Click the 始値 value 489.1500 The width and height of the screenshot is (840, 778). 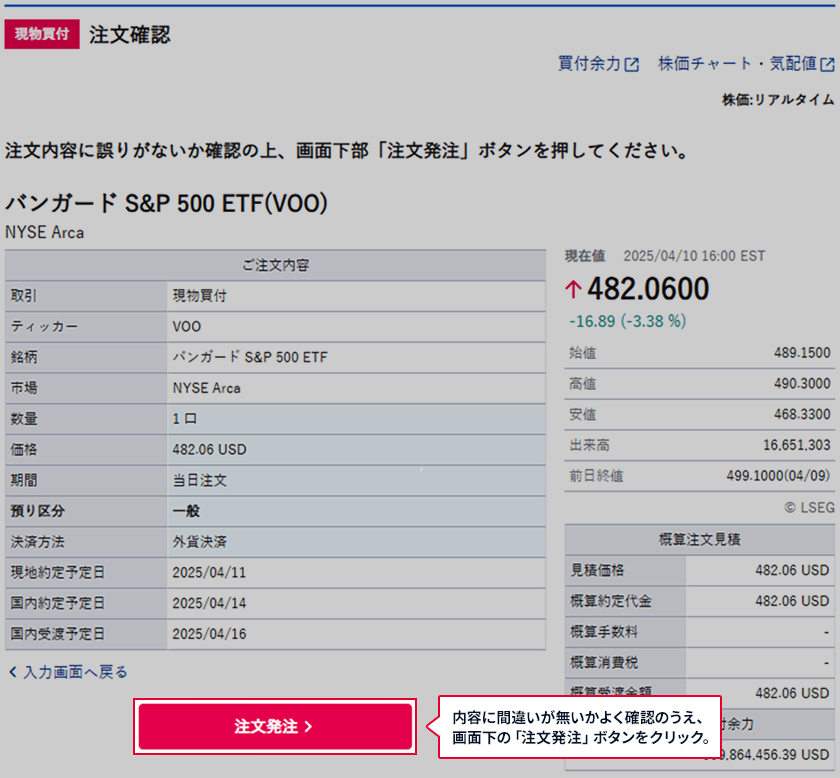[802, 353]
